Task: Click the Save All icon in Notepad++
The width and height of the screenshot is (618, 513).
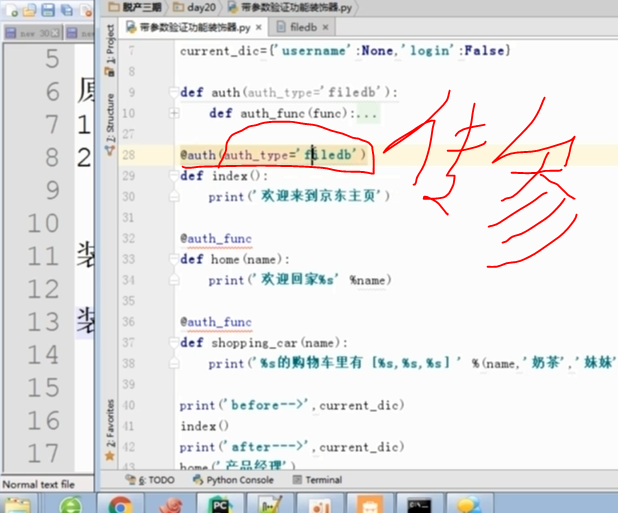Action: 67,9
